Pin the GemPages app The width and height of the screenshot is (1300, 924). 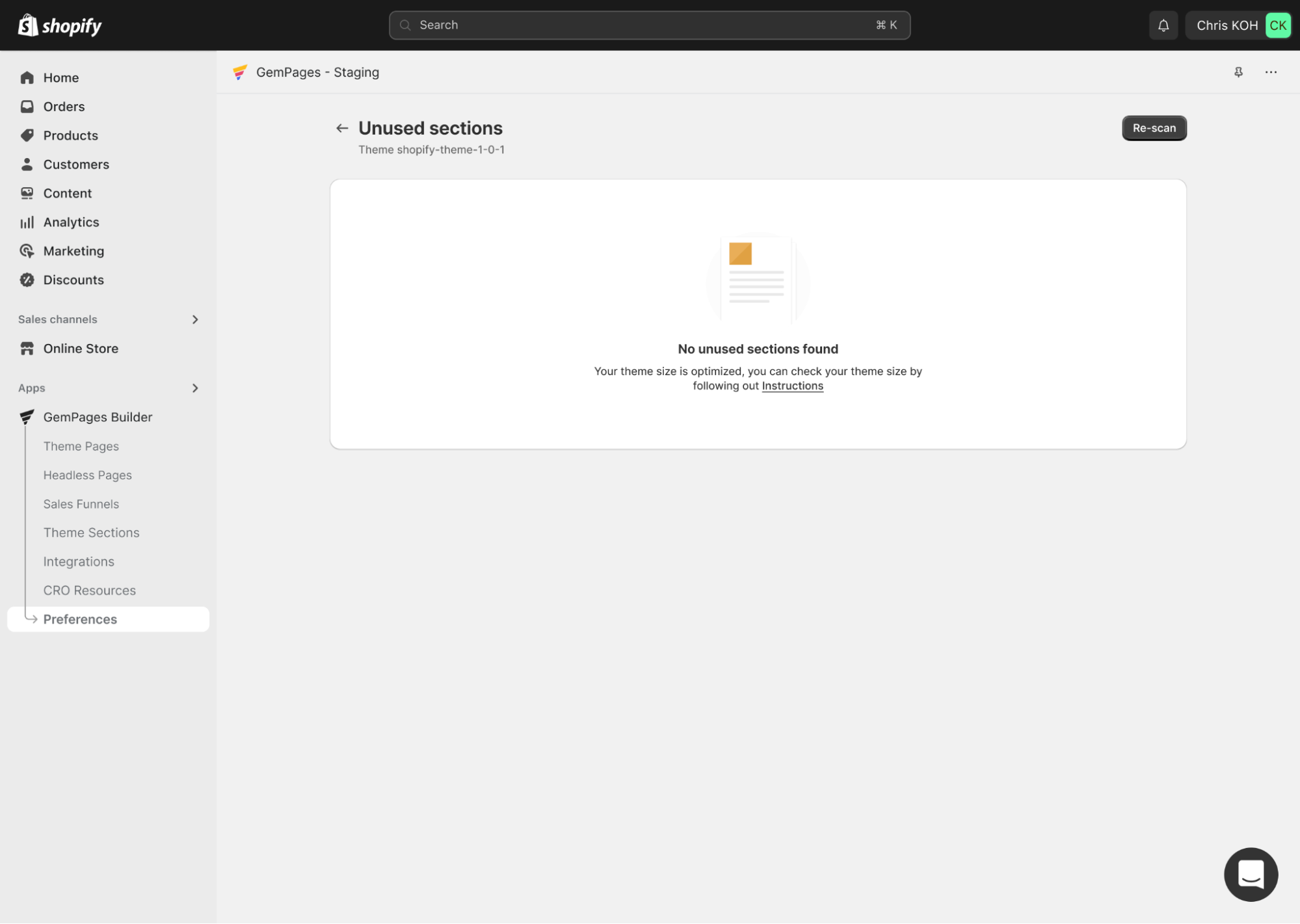(x=1238, y=72)
